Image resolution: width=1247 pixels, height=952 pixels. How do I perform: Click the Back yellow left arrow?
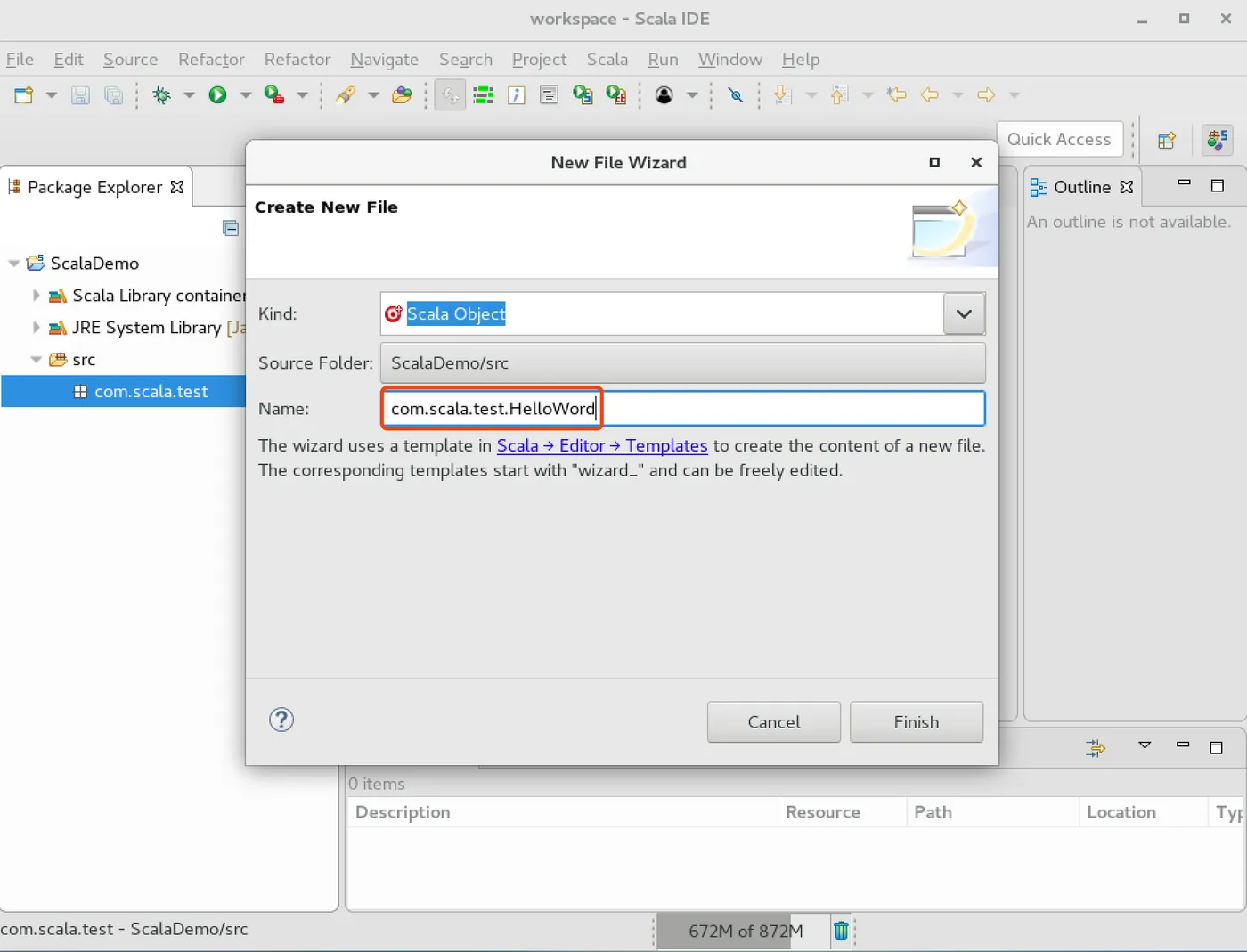(929, 94)
